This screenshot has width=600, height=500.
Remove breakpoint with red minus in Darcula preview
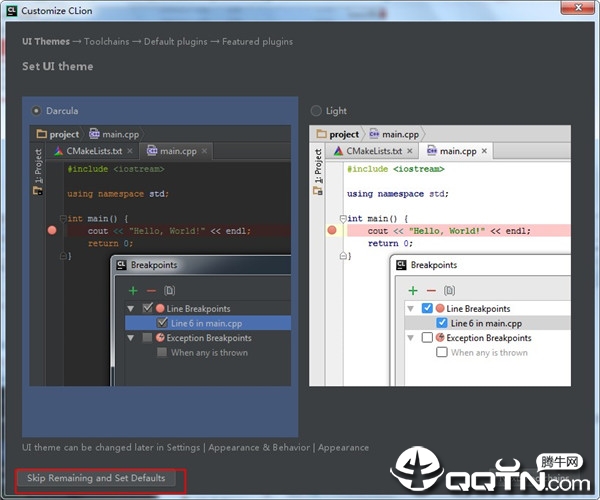coord(151,291)
